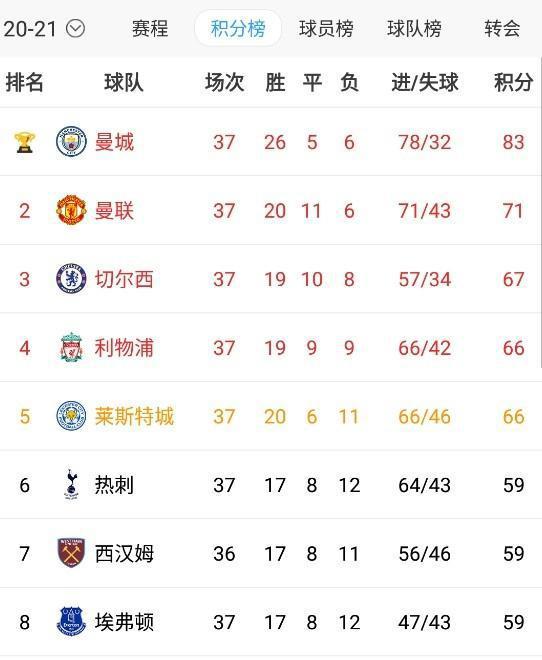Click the Manchester City club crest
The image size is (542, 660).
click(71, 141)
